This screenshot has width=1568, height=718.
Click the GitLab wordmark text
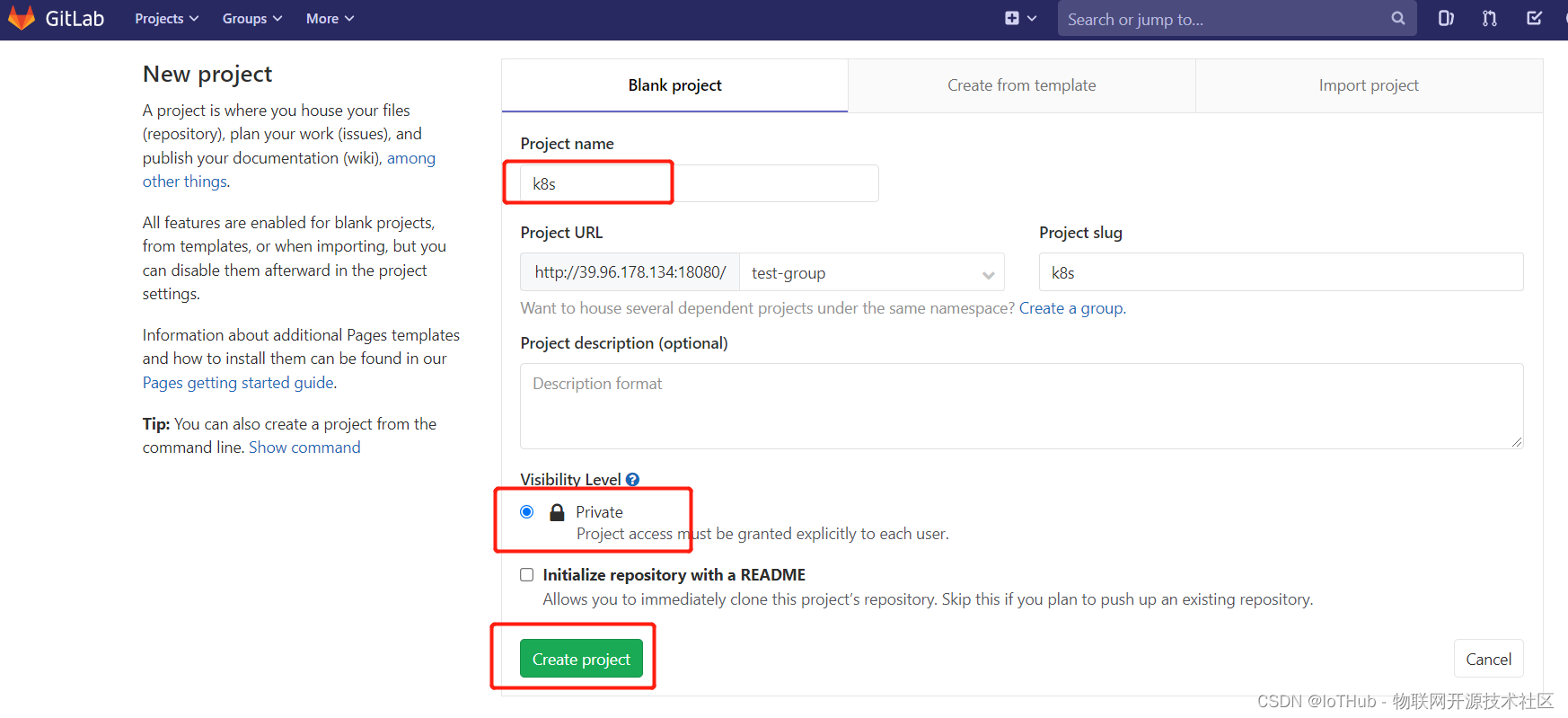coord(75,19)
